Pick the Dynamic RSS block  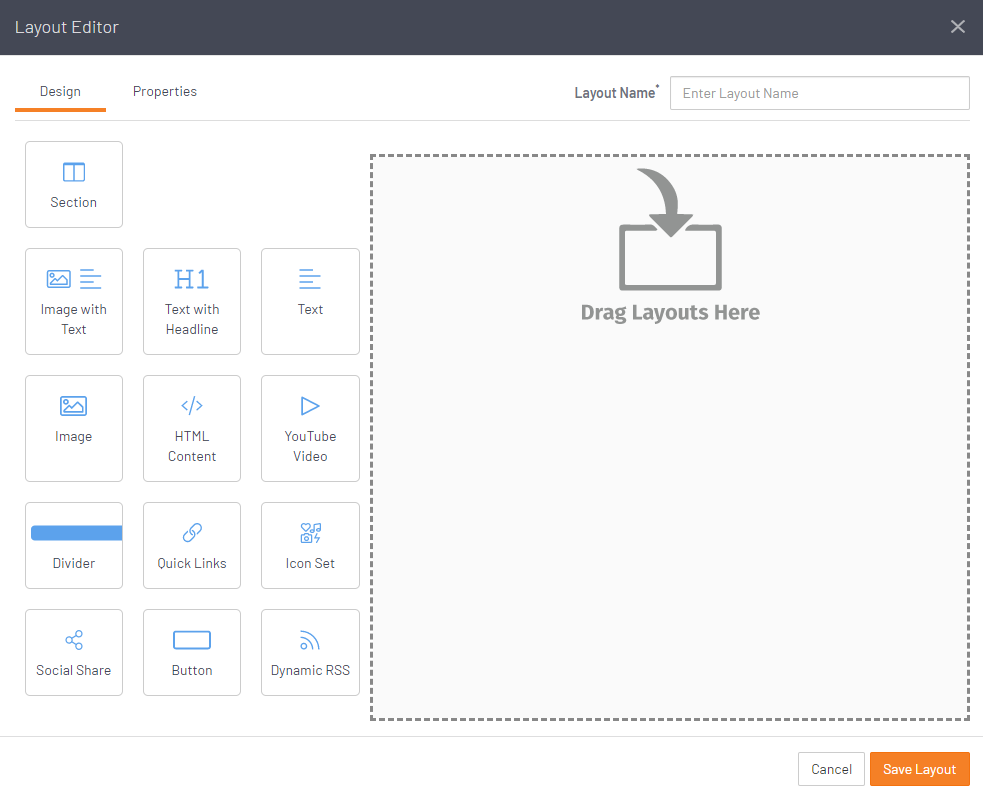pos(310,652)
